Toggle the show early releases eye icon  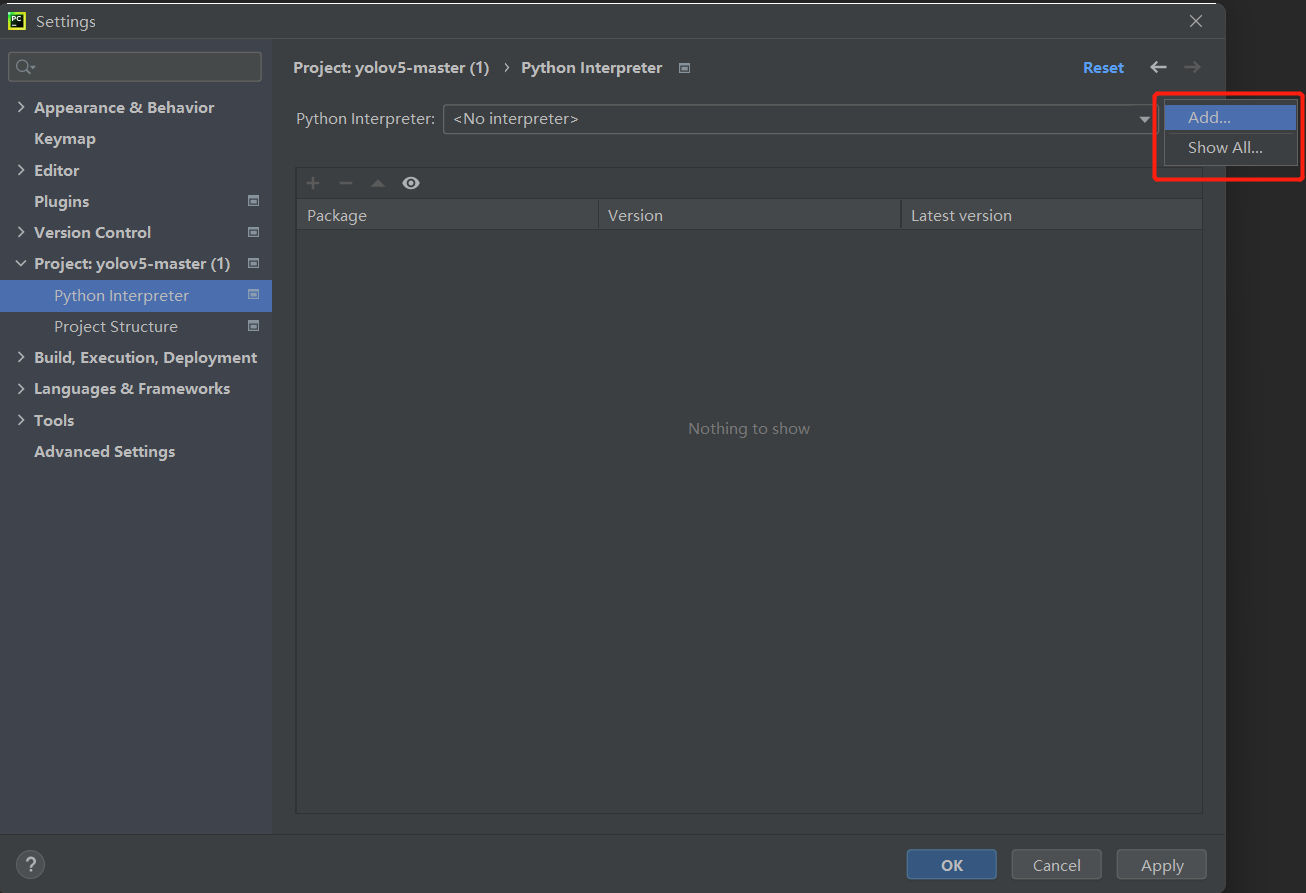pos(411,183)
